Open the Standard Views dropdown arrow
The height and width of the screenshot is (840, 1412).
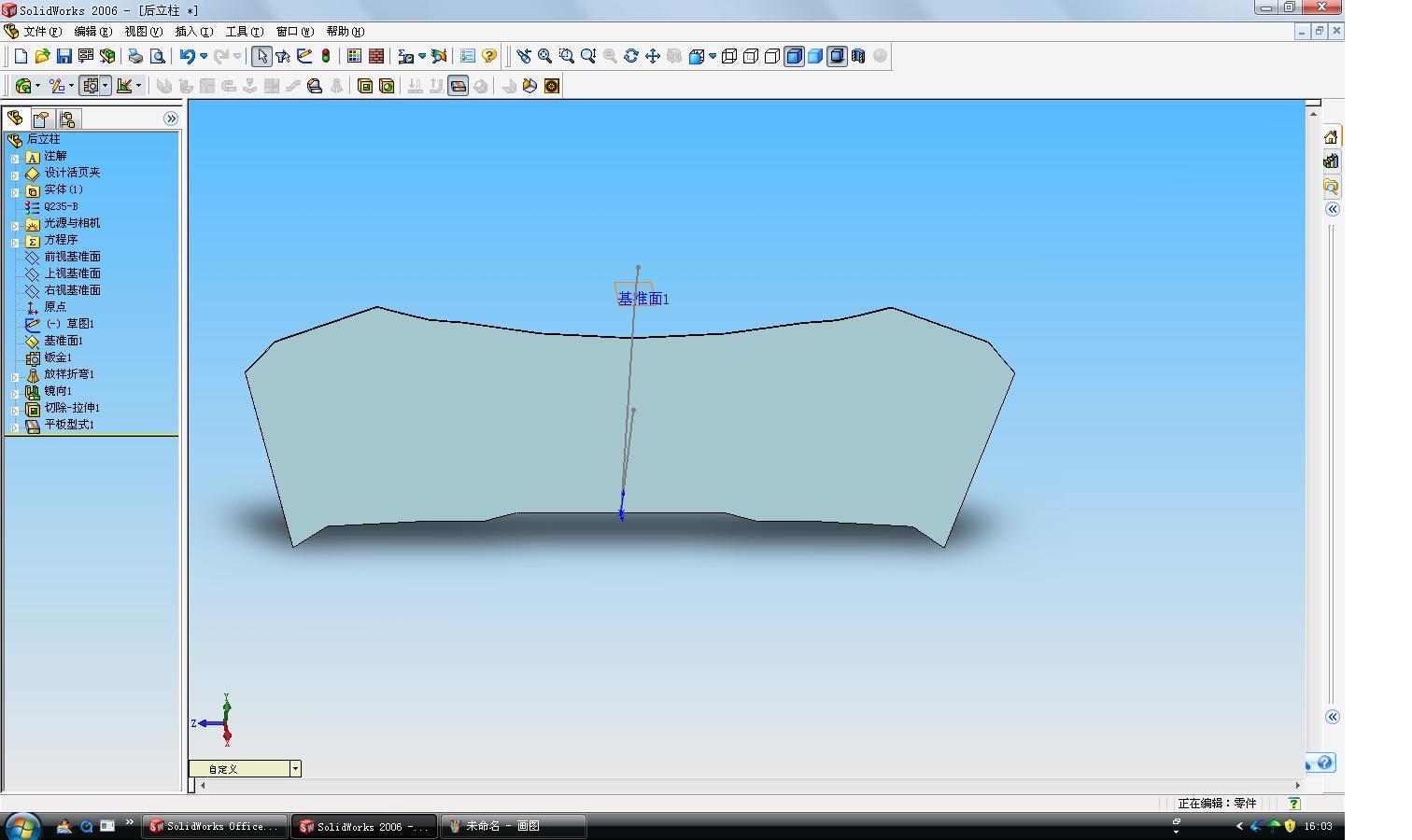[x=713, y=56]
